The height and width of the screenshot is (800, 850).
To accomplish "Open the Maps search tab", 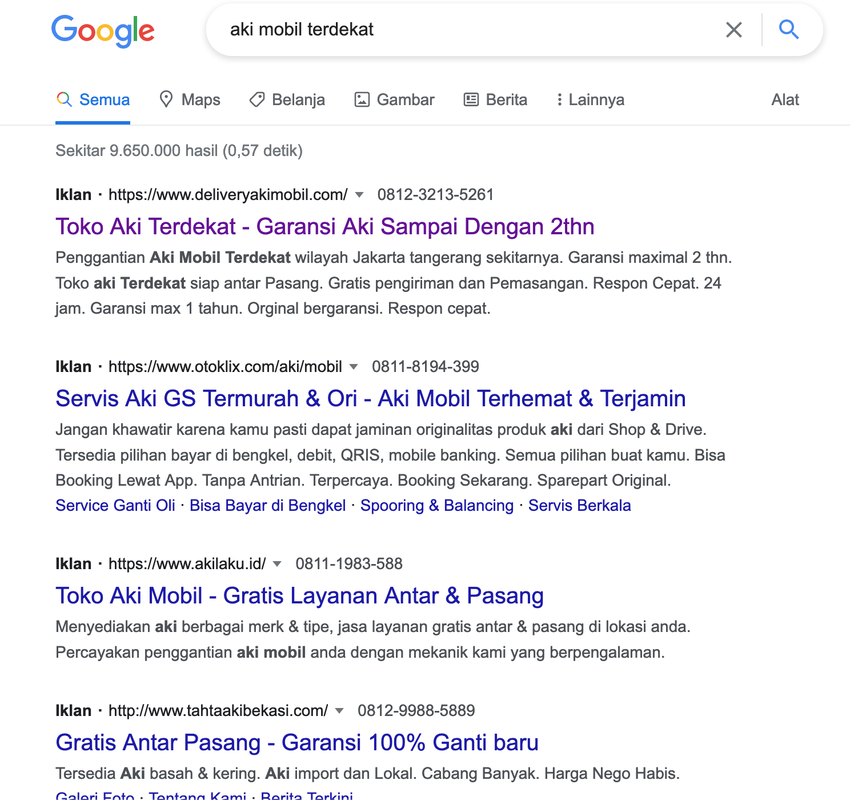I will (189, 100).
